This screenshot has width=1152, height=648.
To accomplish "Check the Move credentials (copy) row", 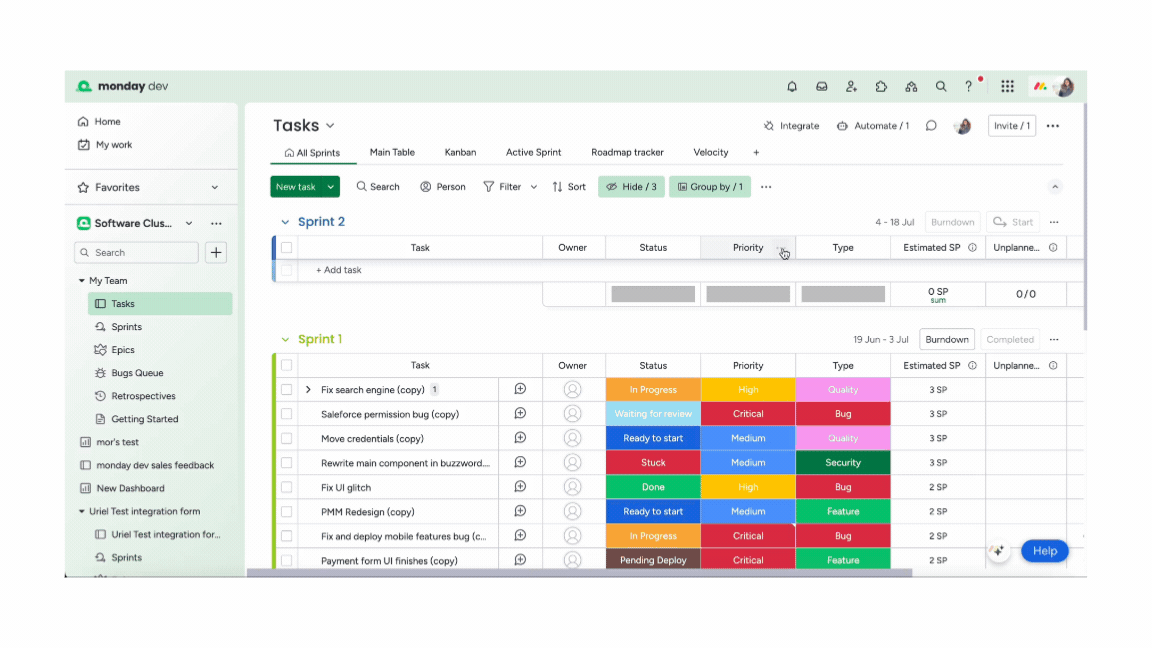I will pos(287,439).
